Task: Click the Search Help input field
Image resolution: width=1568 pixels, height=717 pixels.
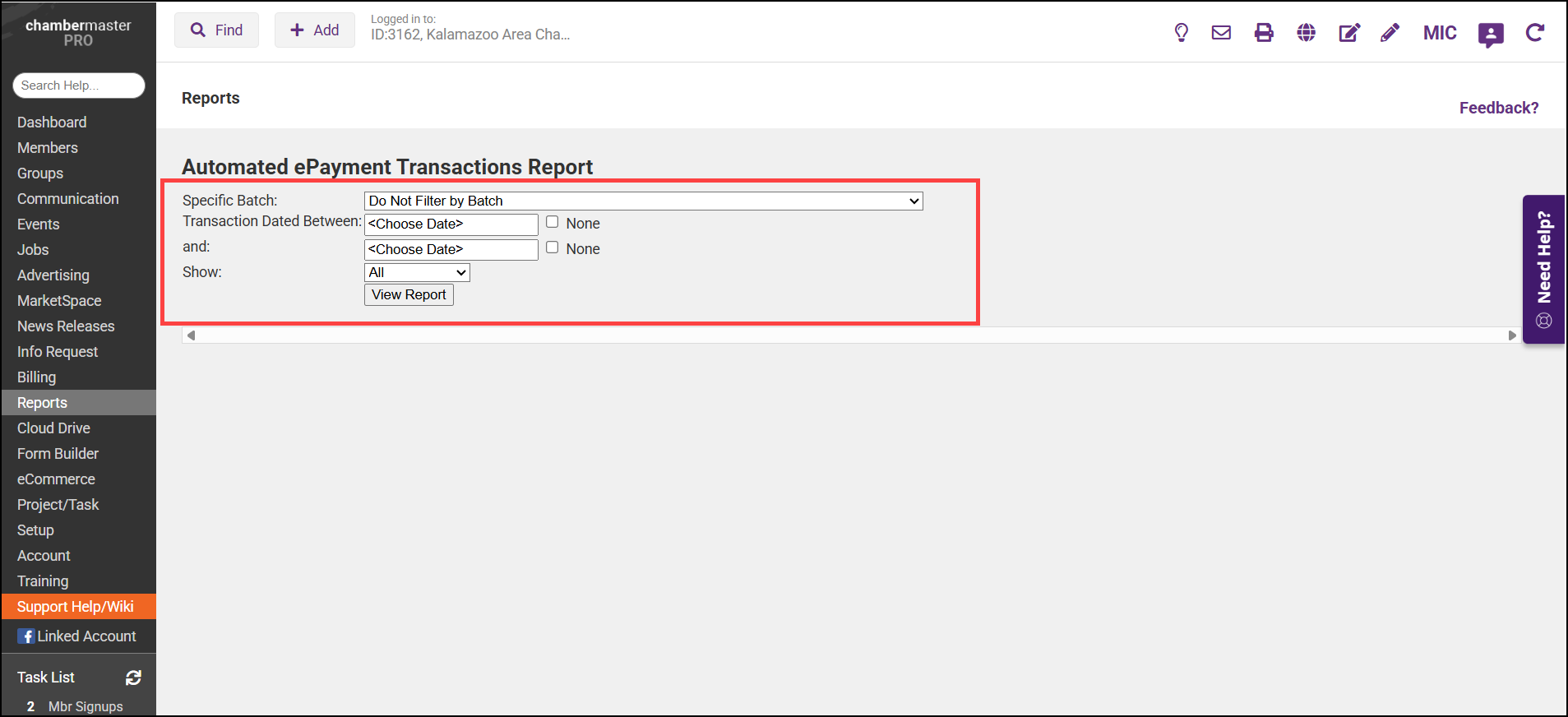Action: [79, 86]
